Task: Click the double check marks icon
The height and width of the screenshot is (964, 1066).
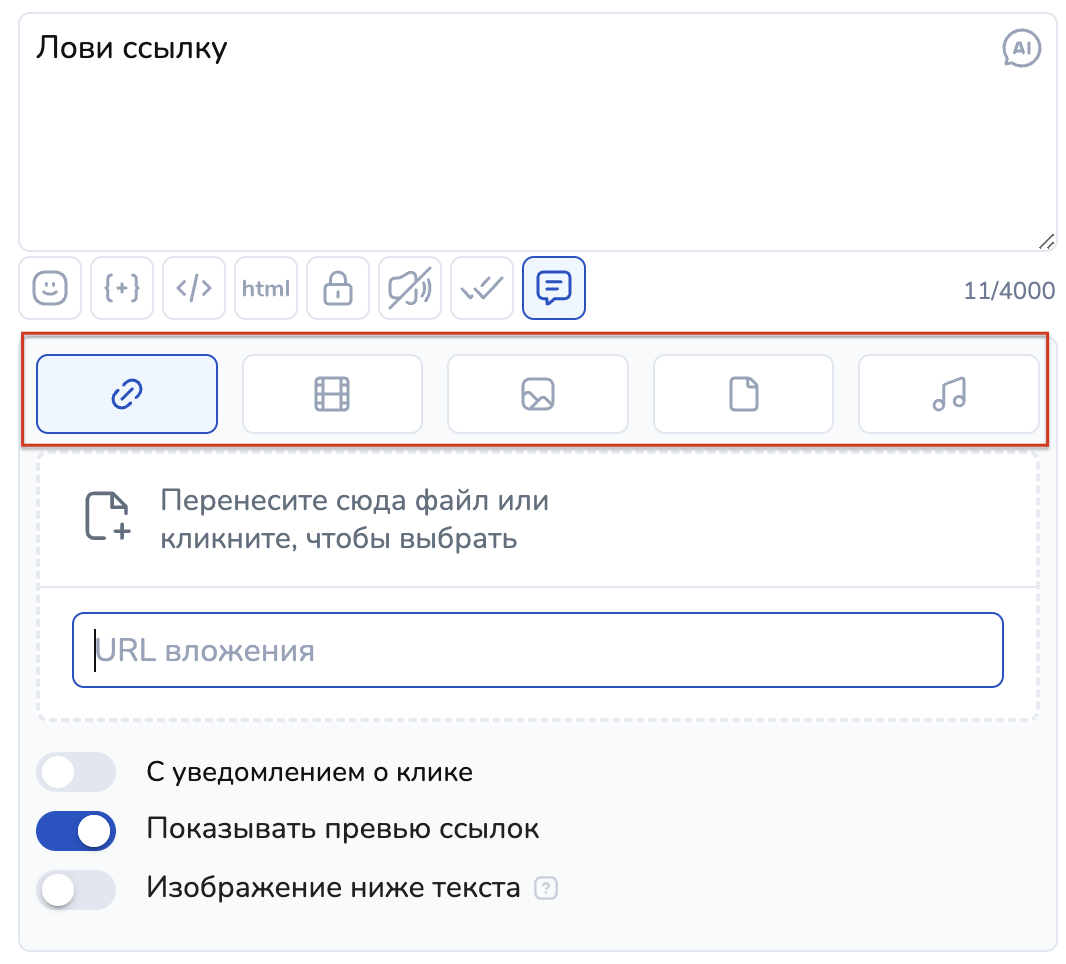Action: point(482,289)
